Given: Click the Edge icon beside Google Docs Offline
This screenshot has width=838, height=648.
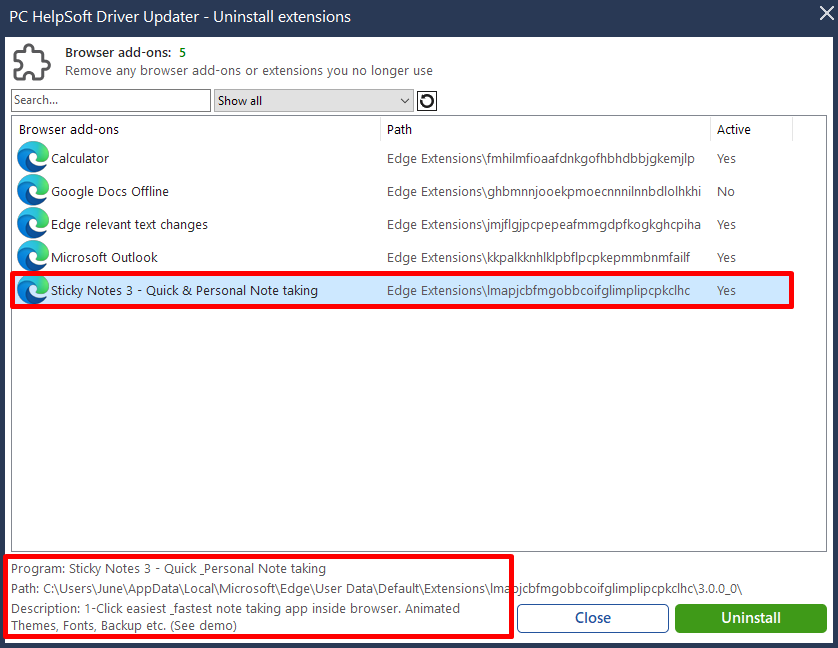Looking at the screenshot, I should coord(33,191).
